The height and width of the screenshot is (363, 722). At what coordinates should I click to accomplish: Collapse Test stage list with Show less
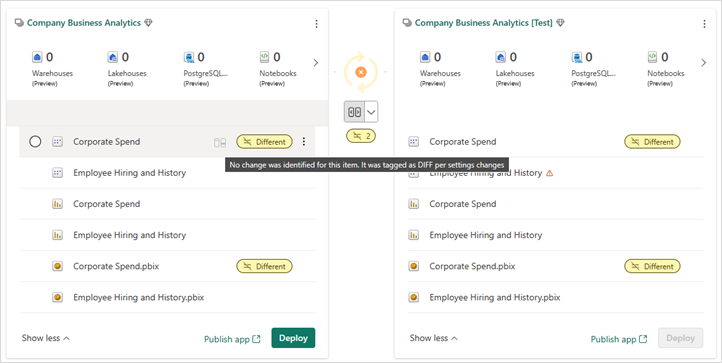[433, 338]
